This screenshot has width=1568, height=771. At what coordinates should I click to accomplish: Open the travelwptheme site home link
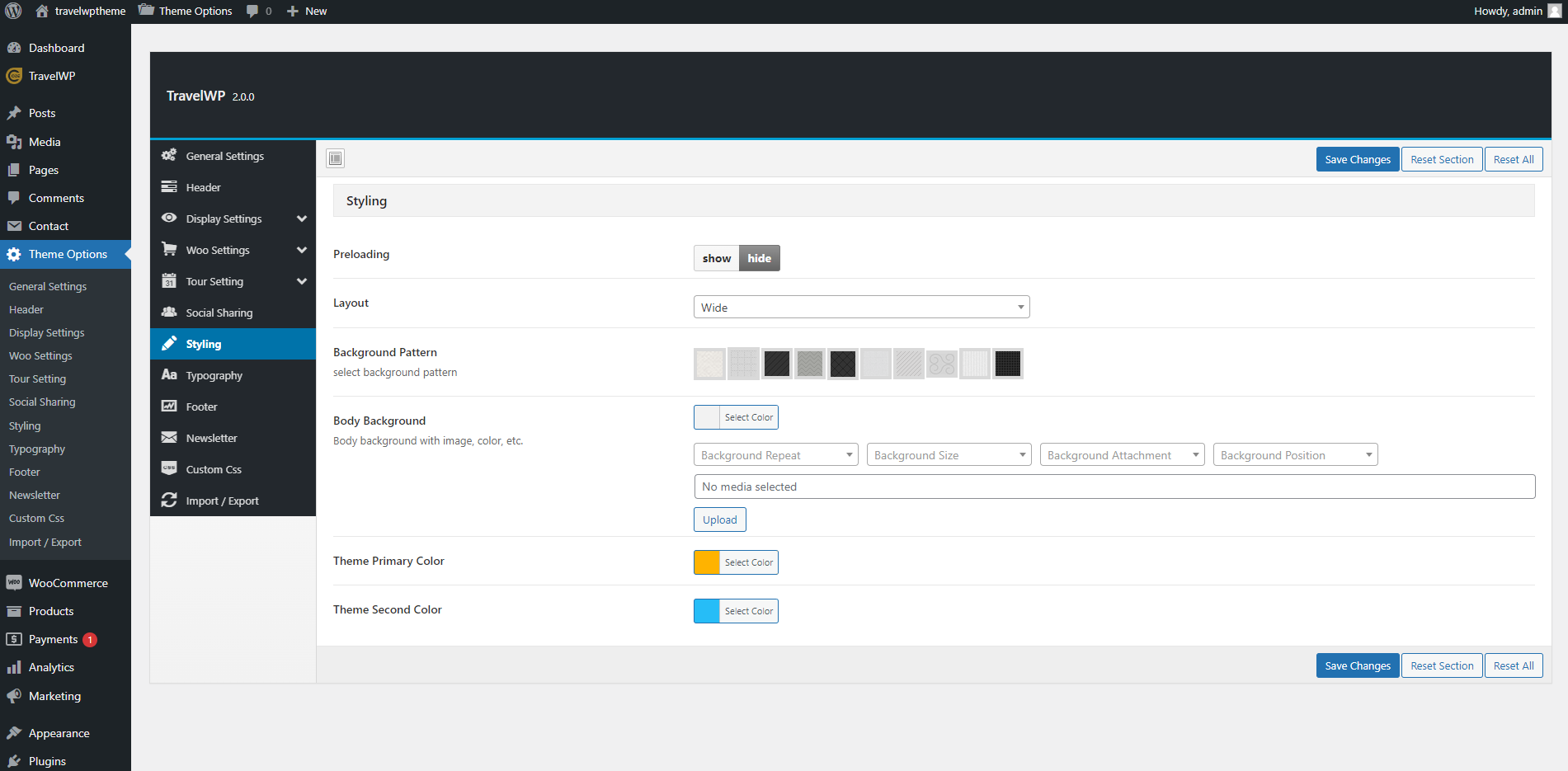[81, 11]
